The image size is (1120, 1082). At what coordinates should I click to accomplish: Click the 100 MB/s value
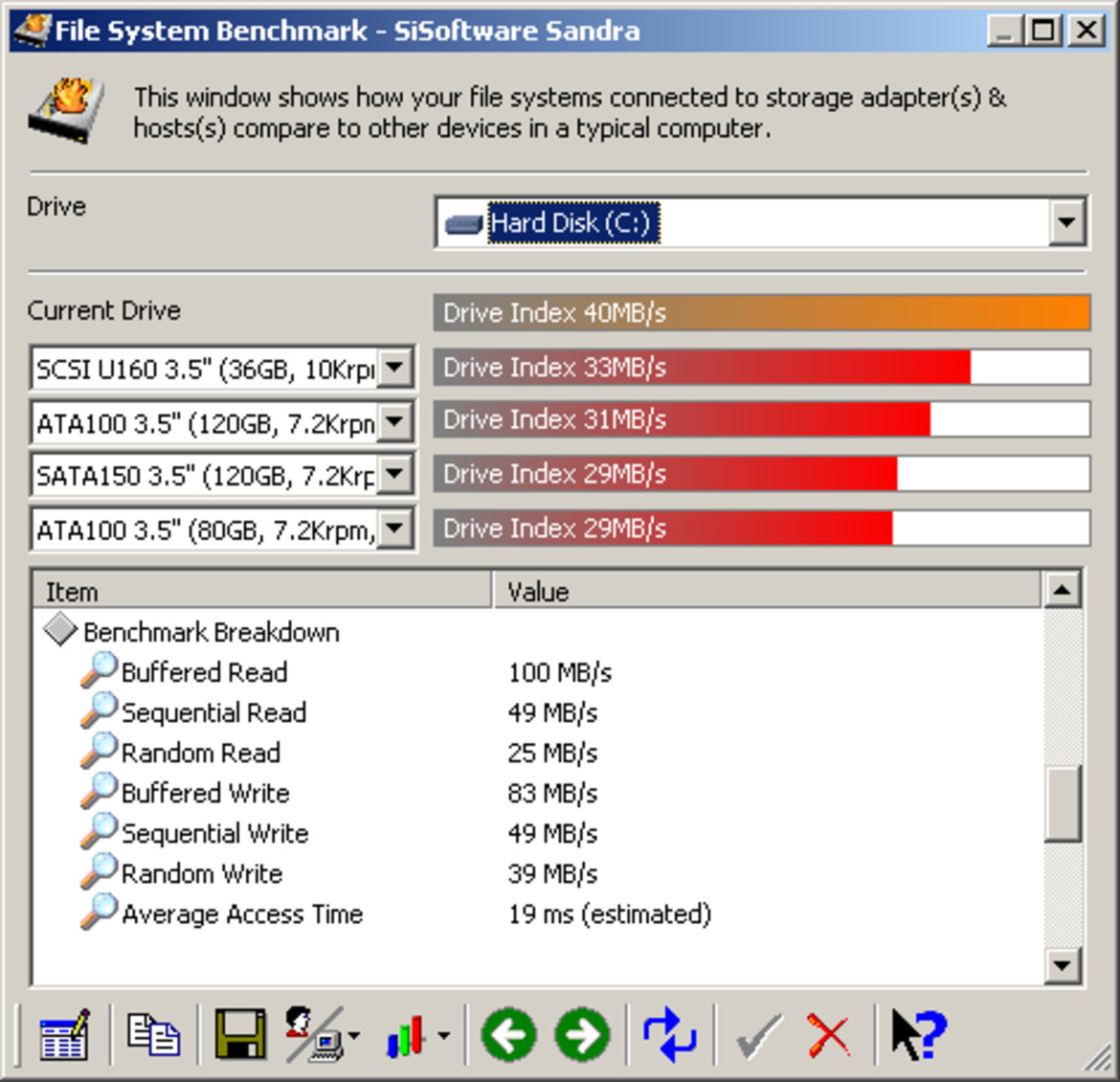coord(560,672)
